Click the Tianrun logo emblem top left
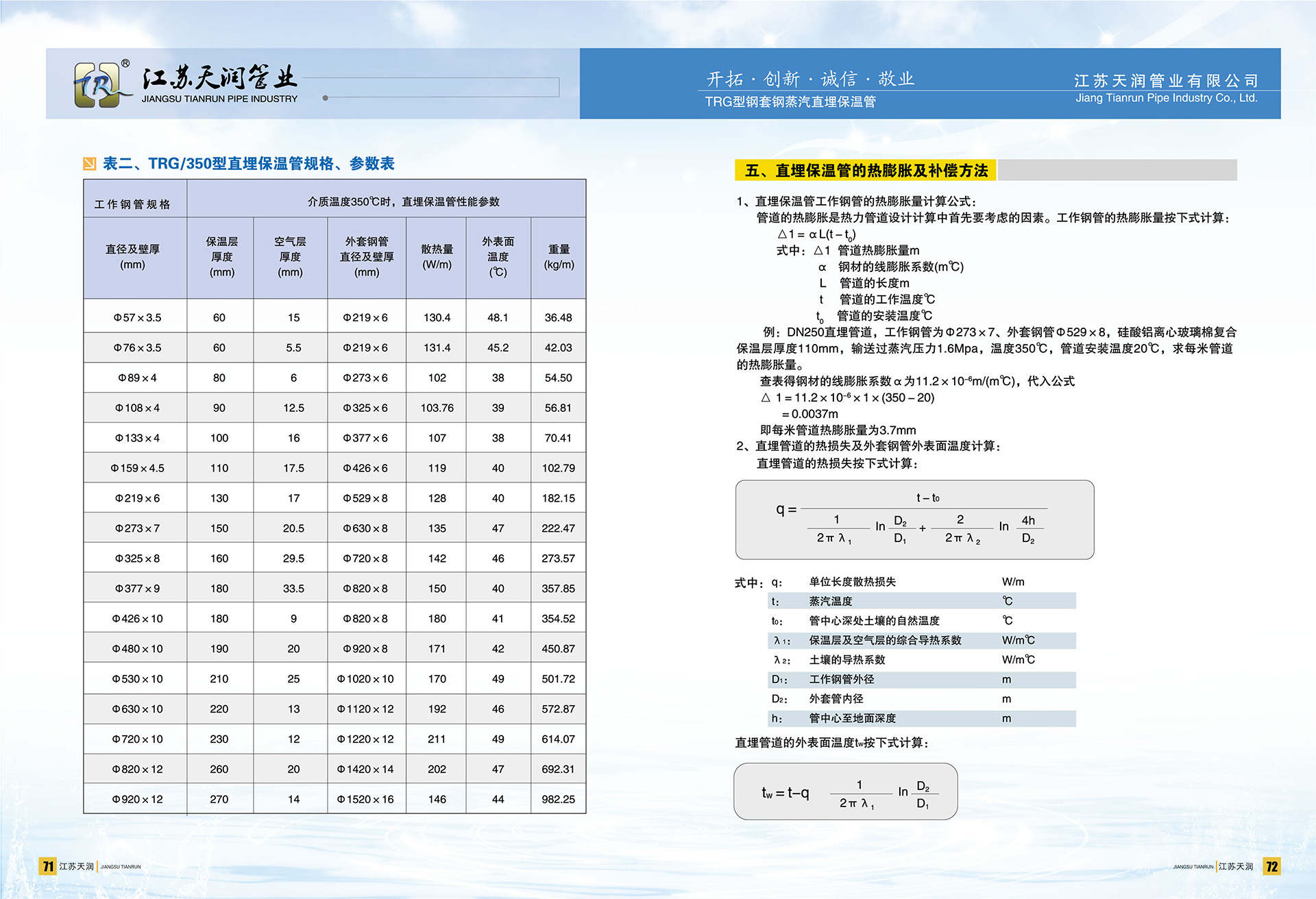The width and height of the screenshot is (1316, 899). point(98,85)
